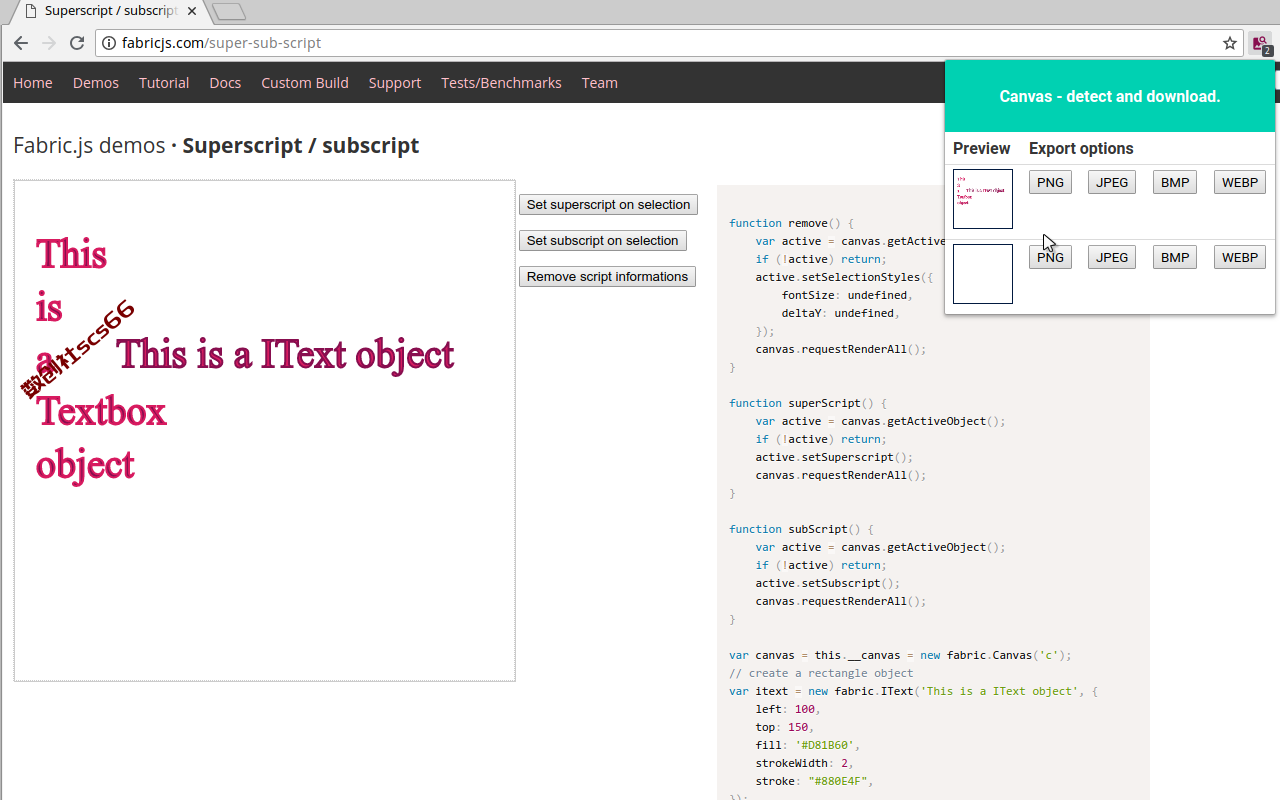Click 'Canvas - detect and download.' header
This screenshot has width=1280, height=800.
click(x=1110, y=97)
